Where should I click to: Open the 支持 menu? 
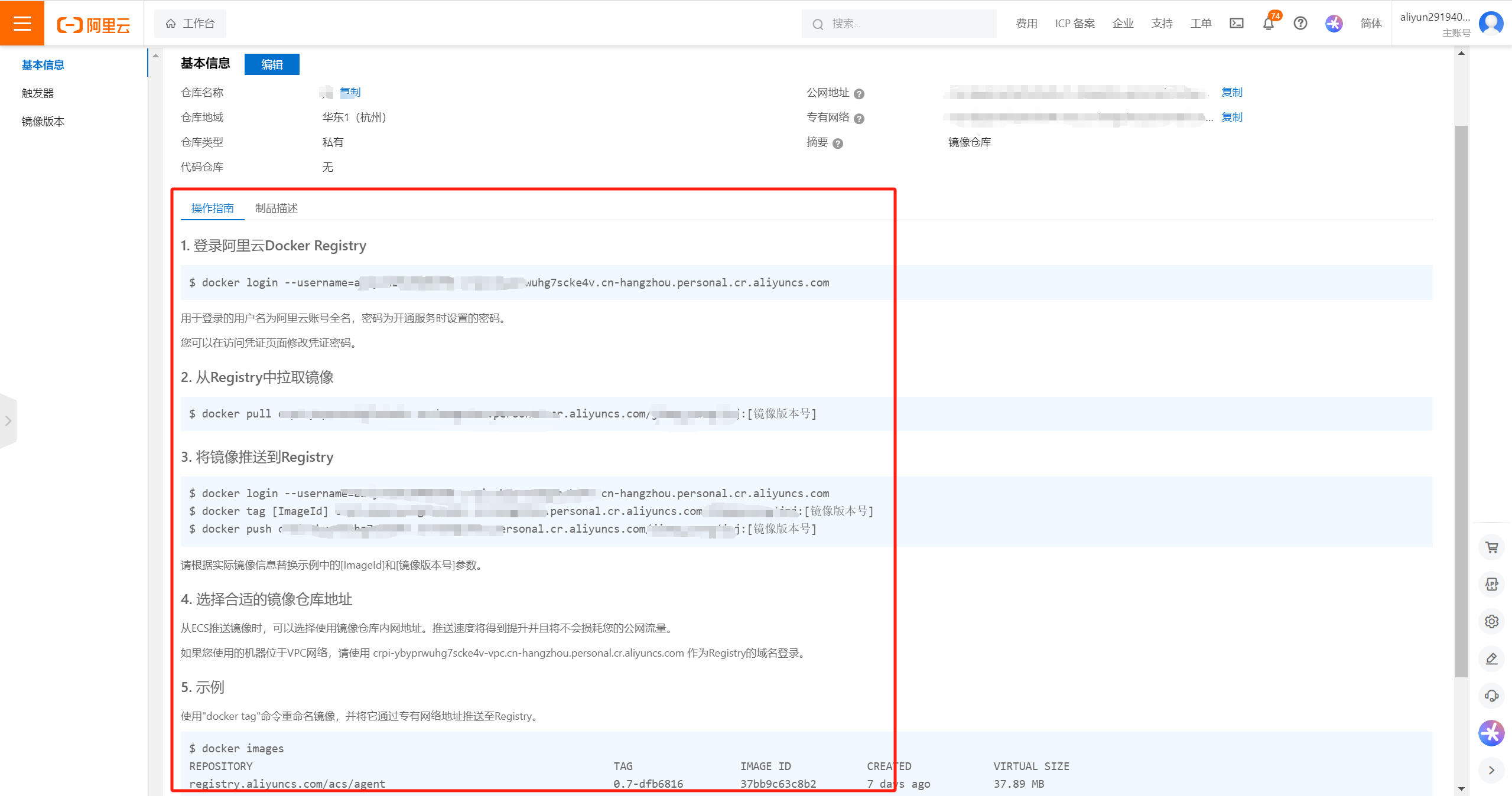pos(1162,24)
